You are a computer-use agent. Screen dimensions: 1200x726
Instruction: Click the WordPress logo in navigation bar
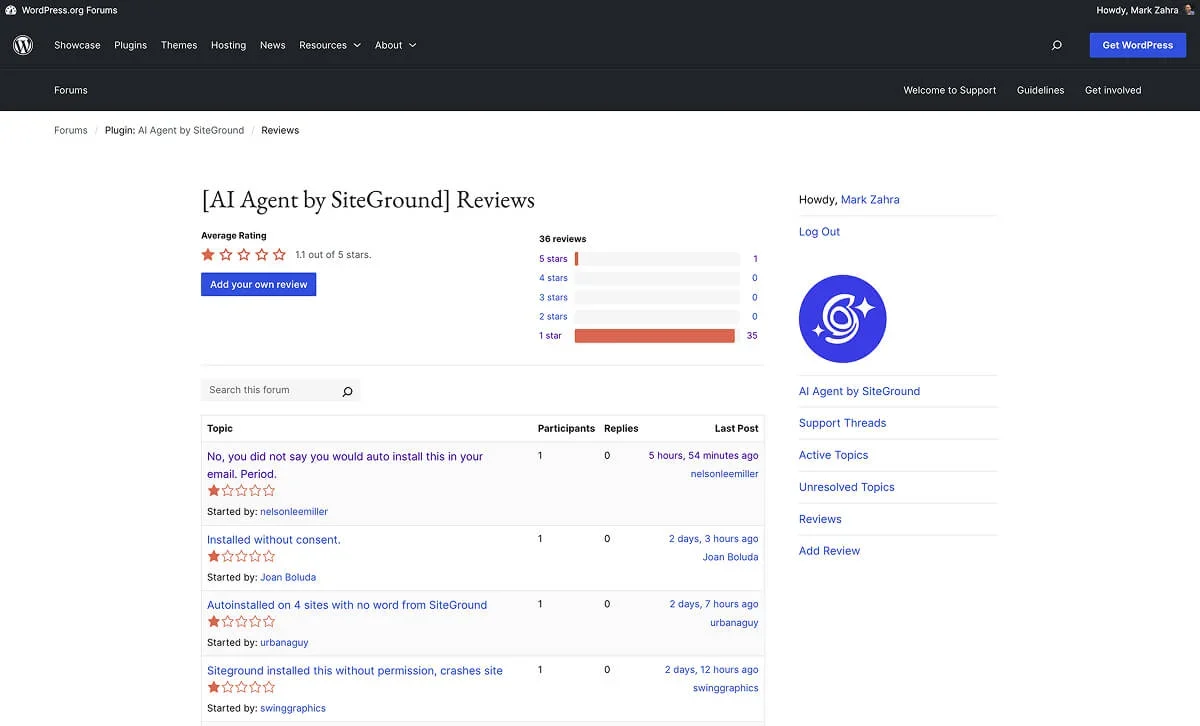23,45
